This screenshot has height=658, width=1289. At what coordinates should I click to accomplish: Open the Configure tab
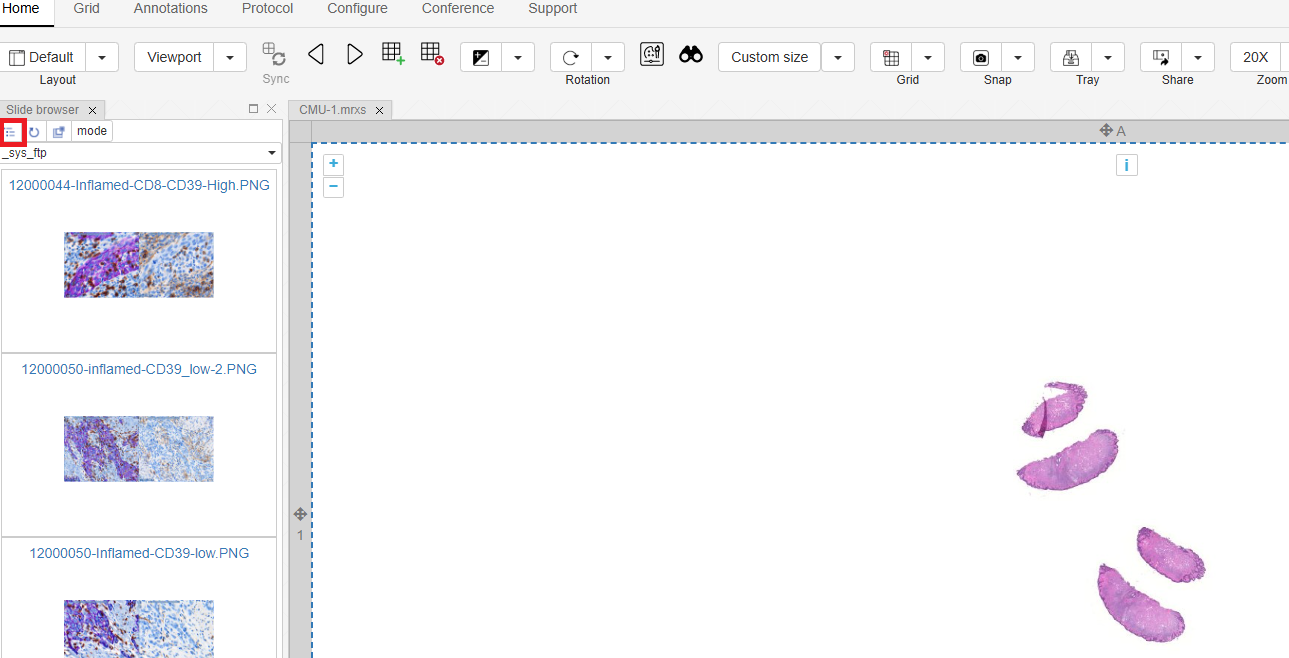point(357,9)
